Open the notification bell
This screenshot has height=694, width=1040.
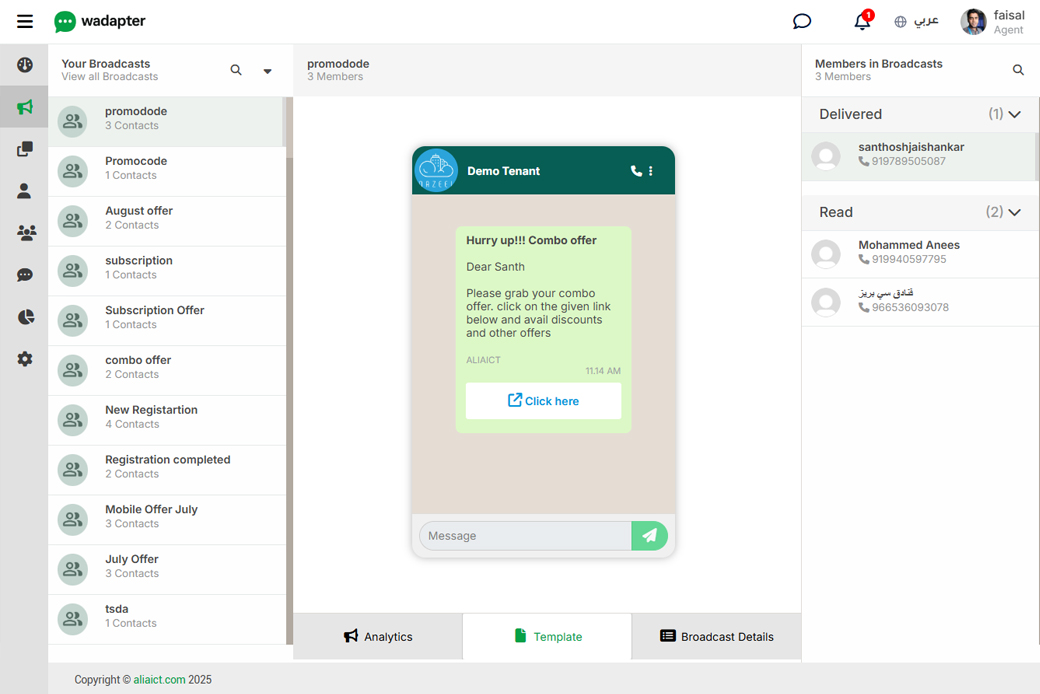(x=862, y=21)
